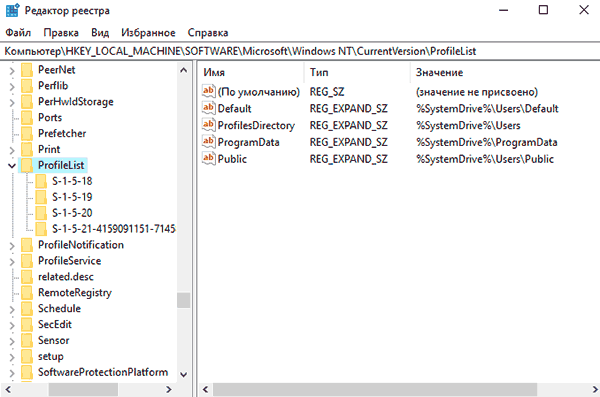Screen dimensions: 600x397
Task: Click the Perflib folder icon
Action: click(x=27, y=86)
